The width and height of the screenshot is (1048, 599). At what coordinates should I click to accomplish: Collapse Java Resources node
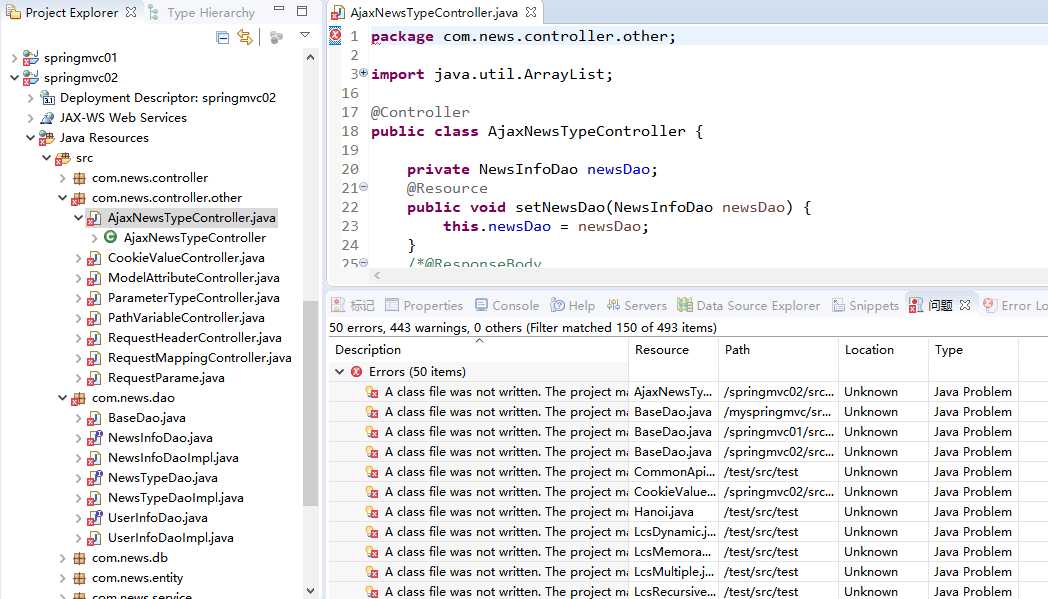[30, 138]
